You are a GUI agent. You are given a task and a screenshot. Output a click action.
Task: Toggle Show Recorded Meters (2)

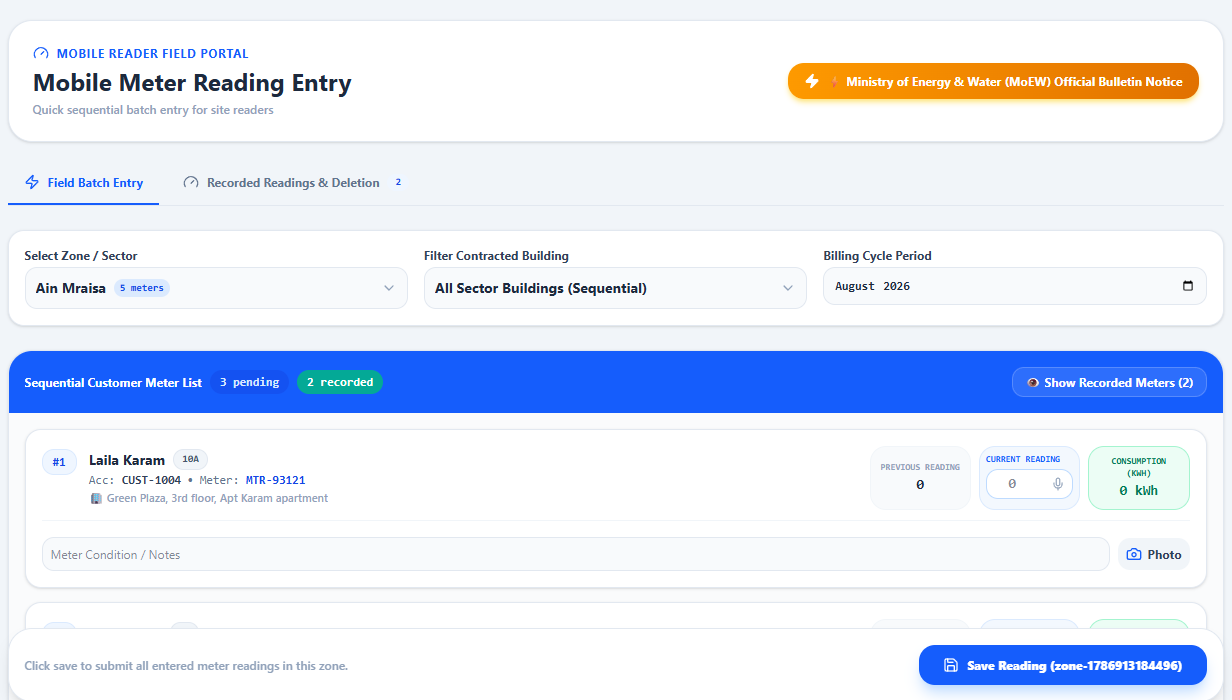pos(1109,382)
